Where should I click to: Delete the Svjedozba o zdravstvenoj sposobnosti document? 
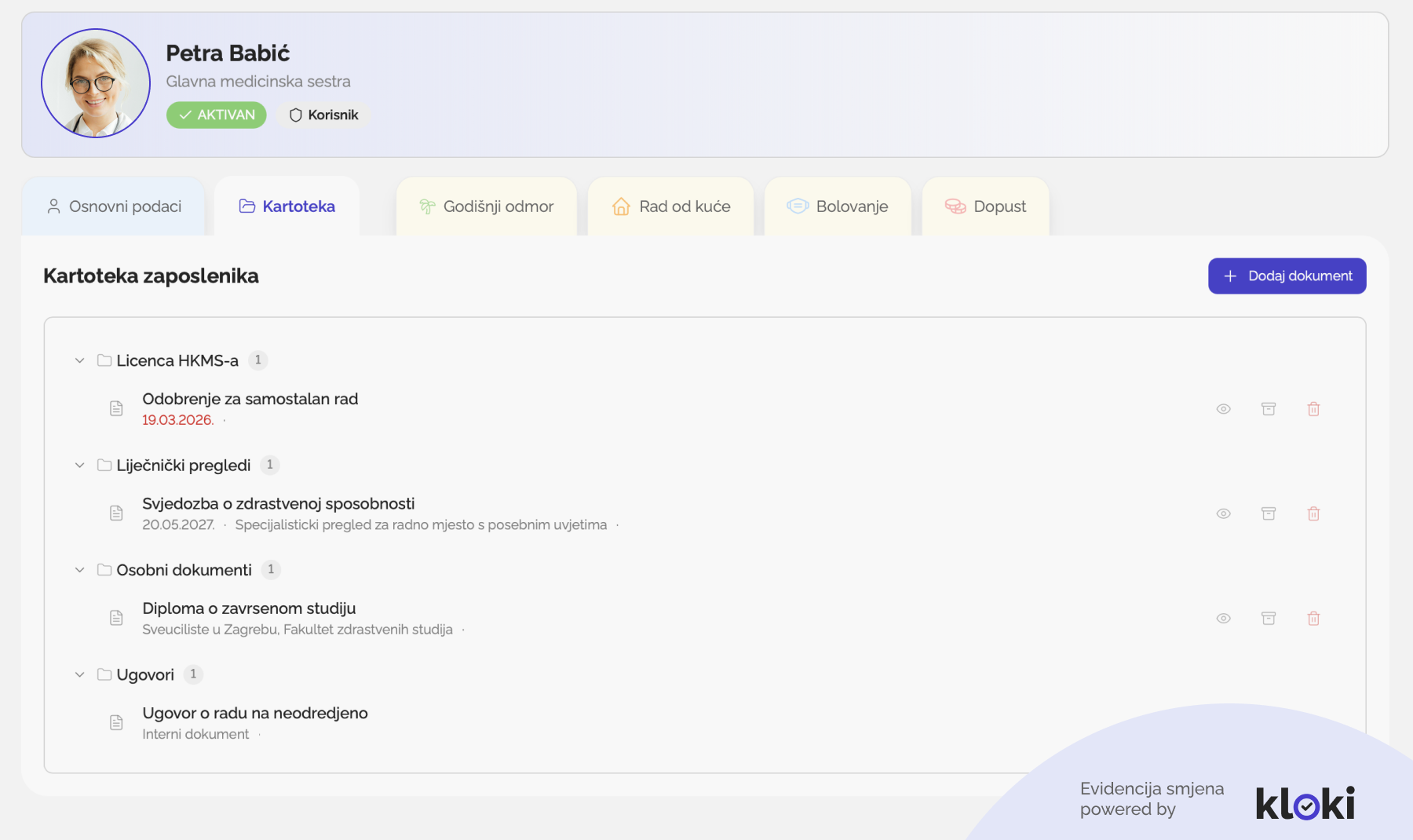(x=1313, y=513)
